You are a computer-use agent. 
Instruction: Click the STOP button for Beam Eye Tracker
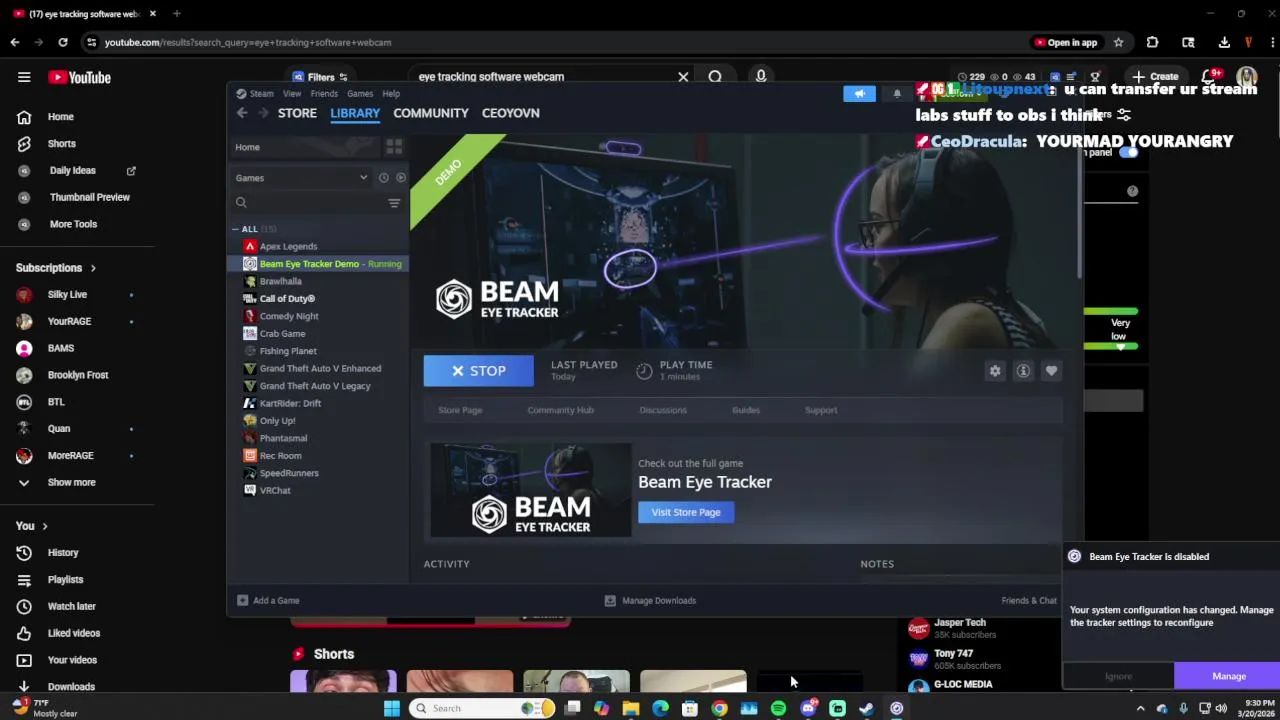tap(479, 371)
